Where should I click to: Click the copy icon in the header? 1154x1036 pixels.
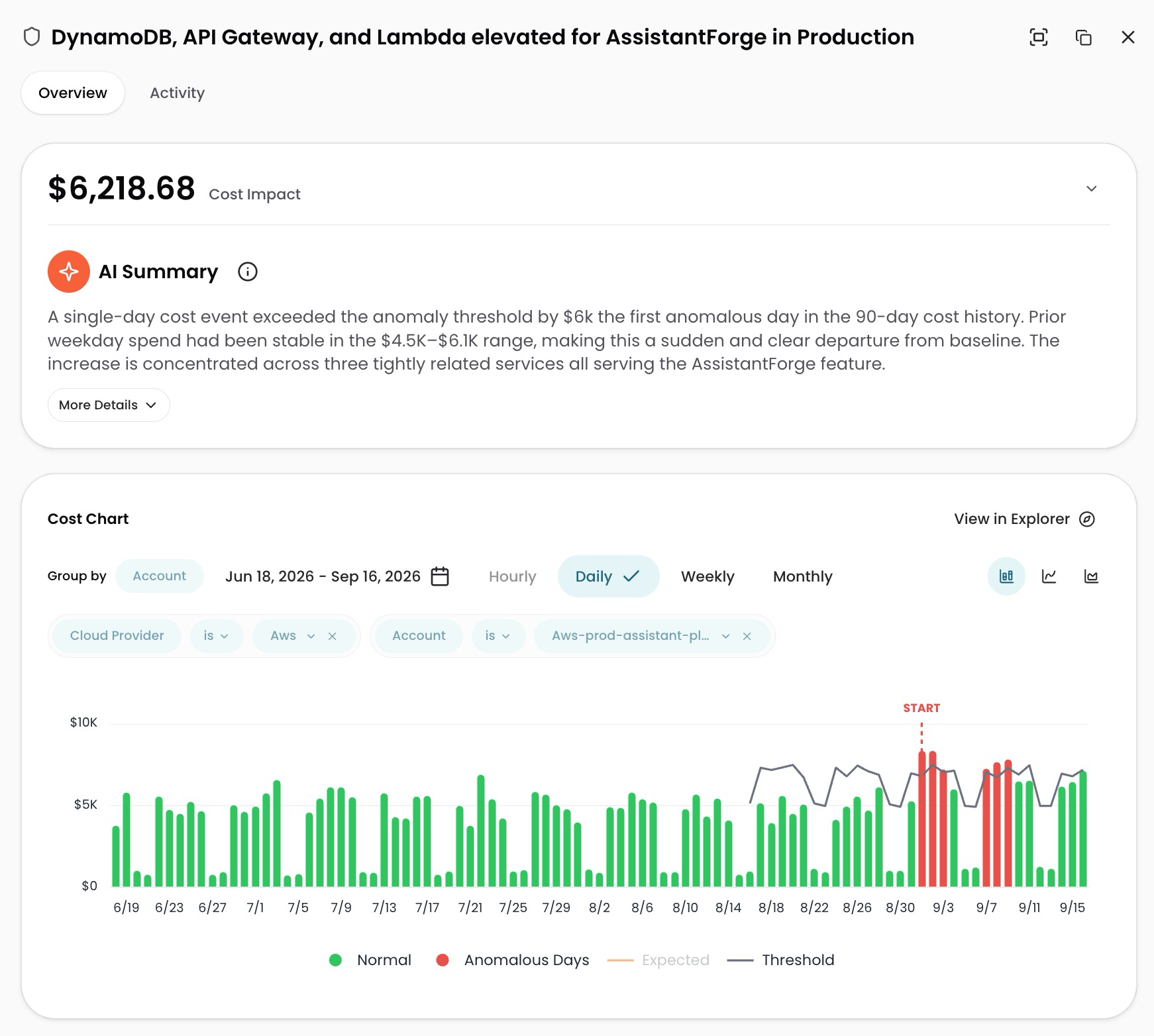(x=1084, y=37)
